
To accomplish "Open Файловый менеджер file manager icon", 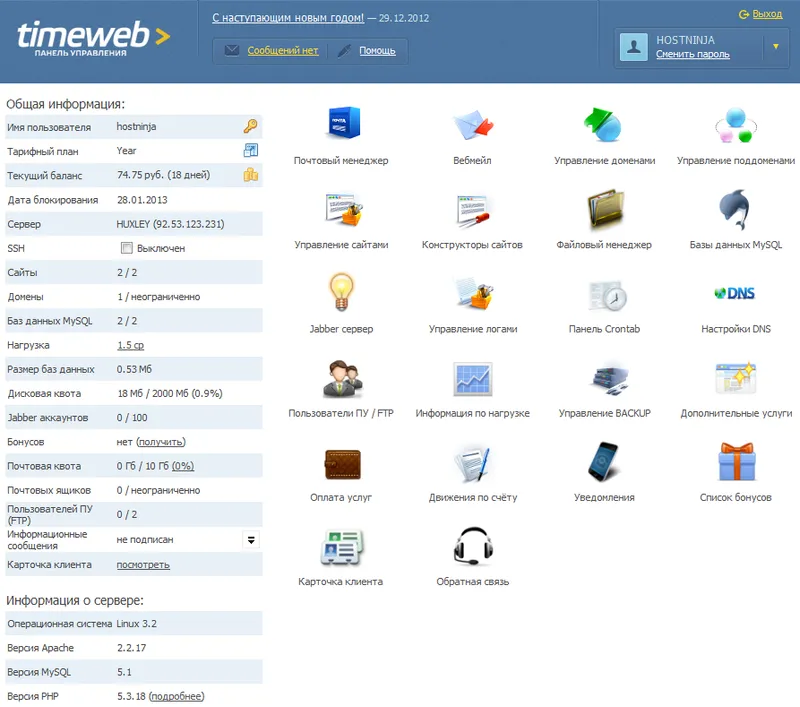I will [x=605, y=208].
